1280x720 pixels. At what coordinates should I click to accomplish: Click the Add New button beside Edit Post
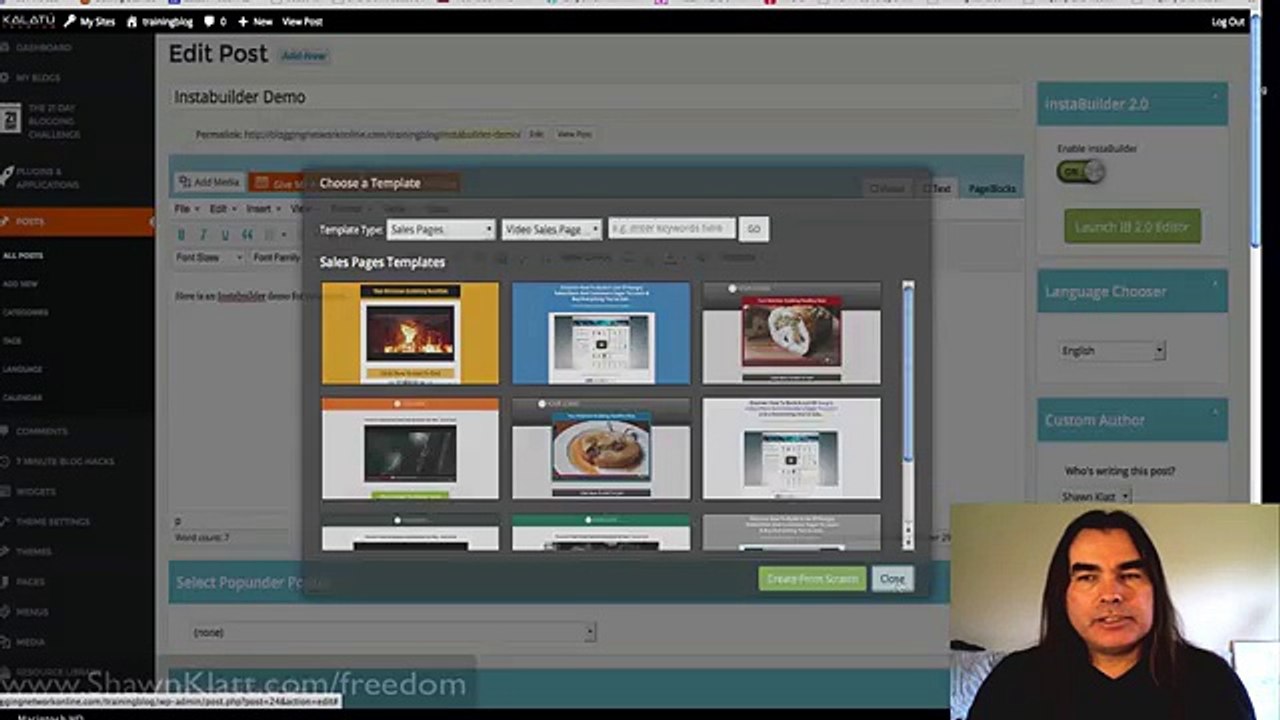point(304,56)
